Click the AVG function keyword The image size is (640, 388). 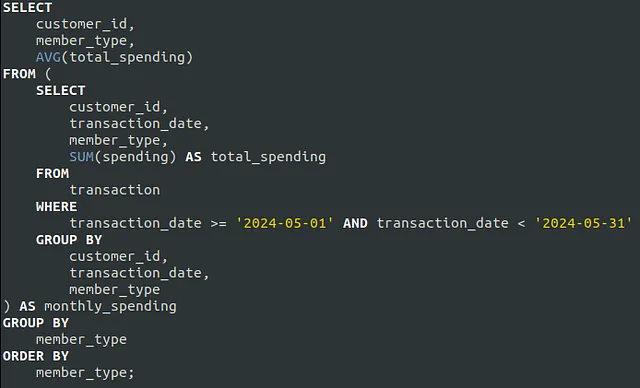[x=48, y=57]
